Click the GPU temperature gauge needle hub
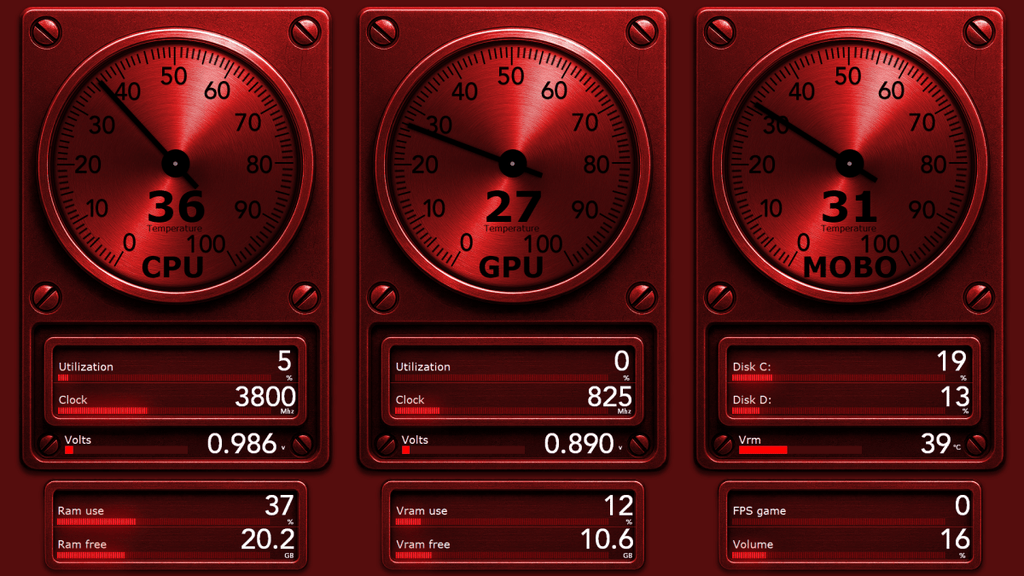 tap(512, 161)
